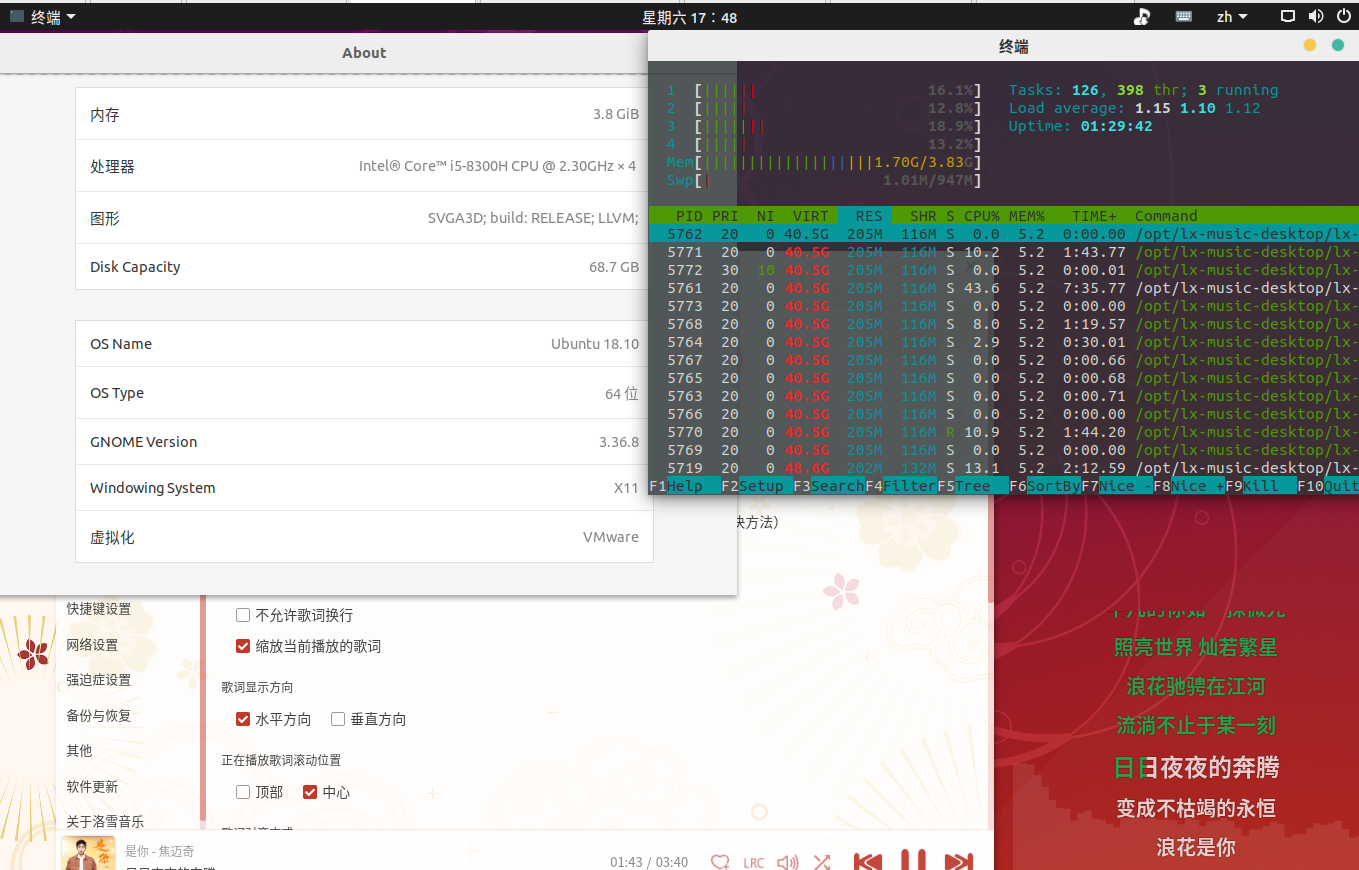1359x870 pixels.
Task: Open the volume indicator in top bar
Action: 1315,17
